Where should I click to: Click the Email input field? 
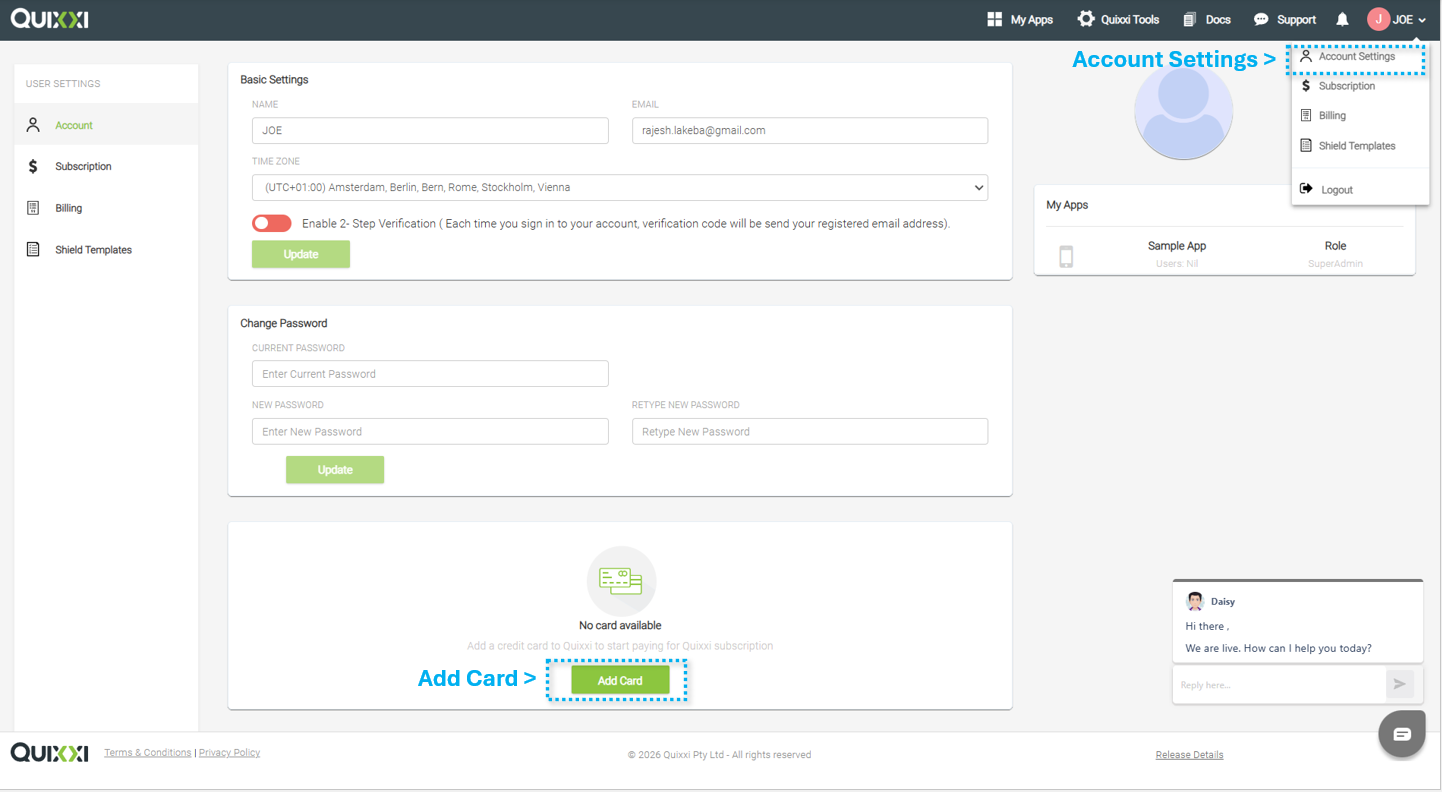810,130
